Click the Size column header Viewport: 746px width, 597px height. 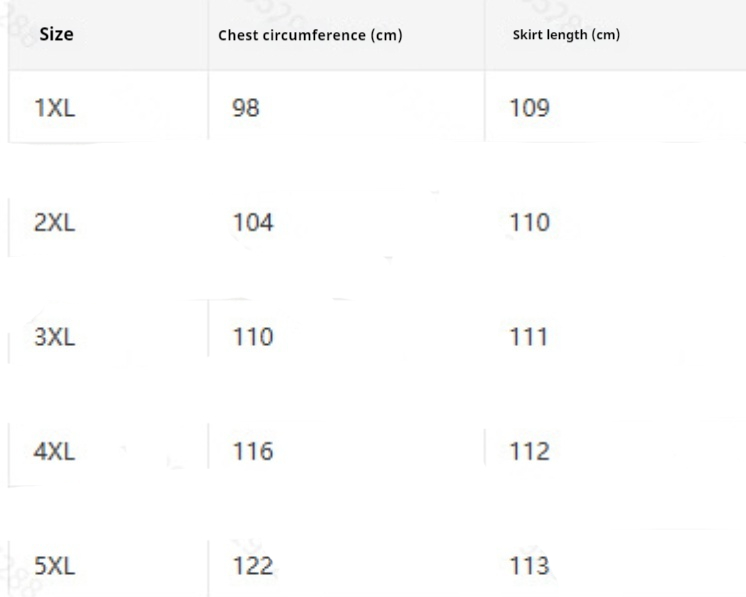pyautogui.click(x=56, y=35)
